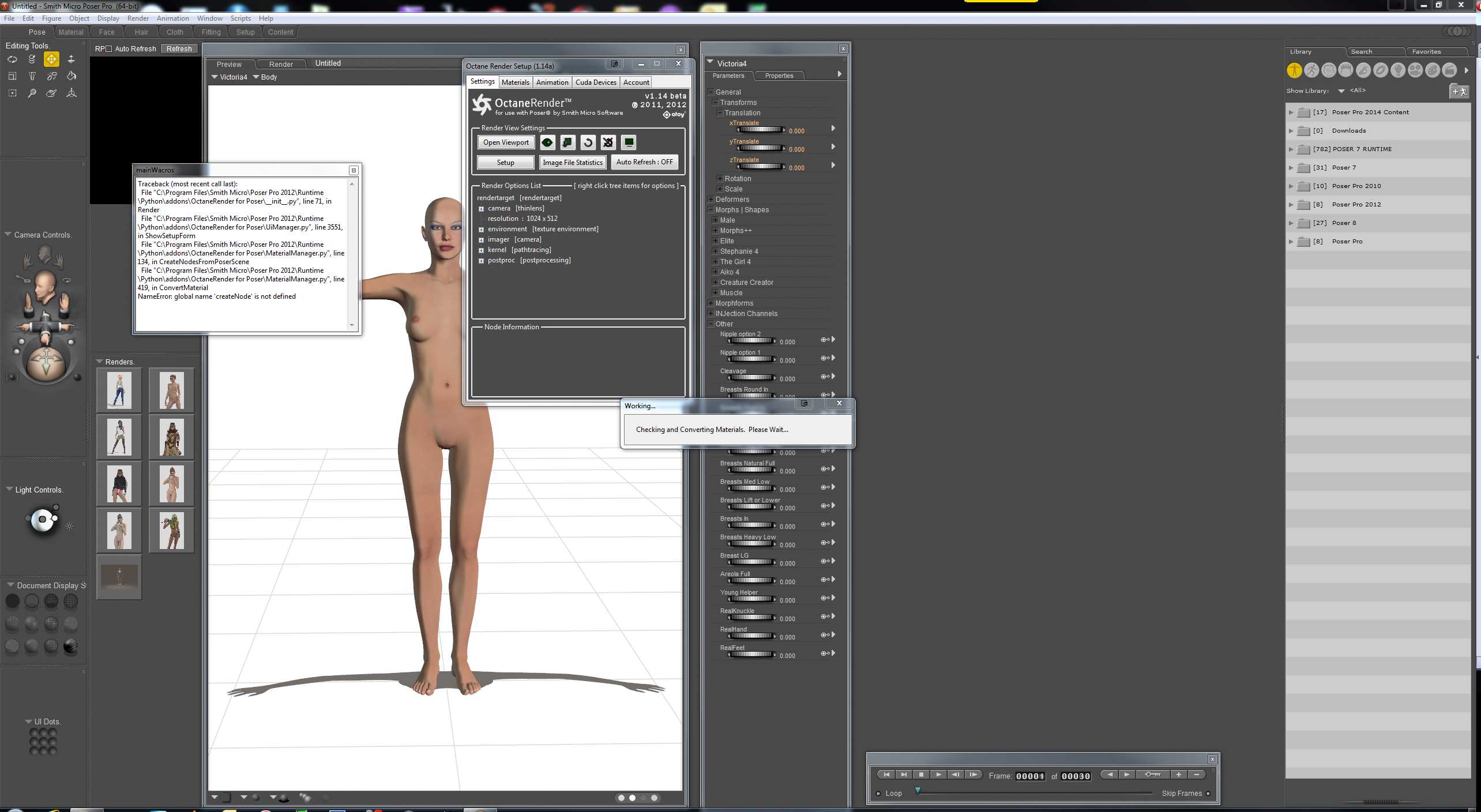Toggle animation icon for RealKnuckle parameter
The height and width of the screenshot is (812, 1481).
pos(825,616)
